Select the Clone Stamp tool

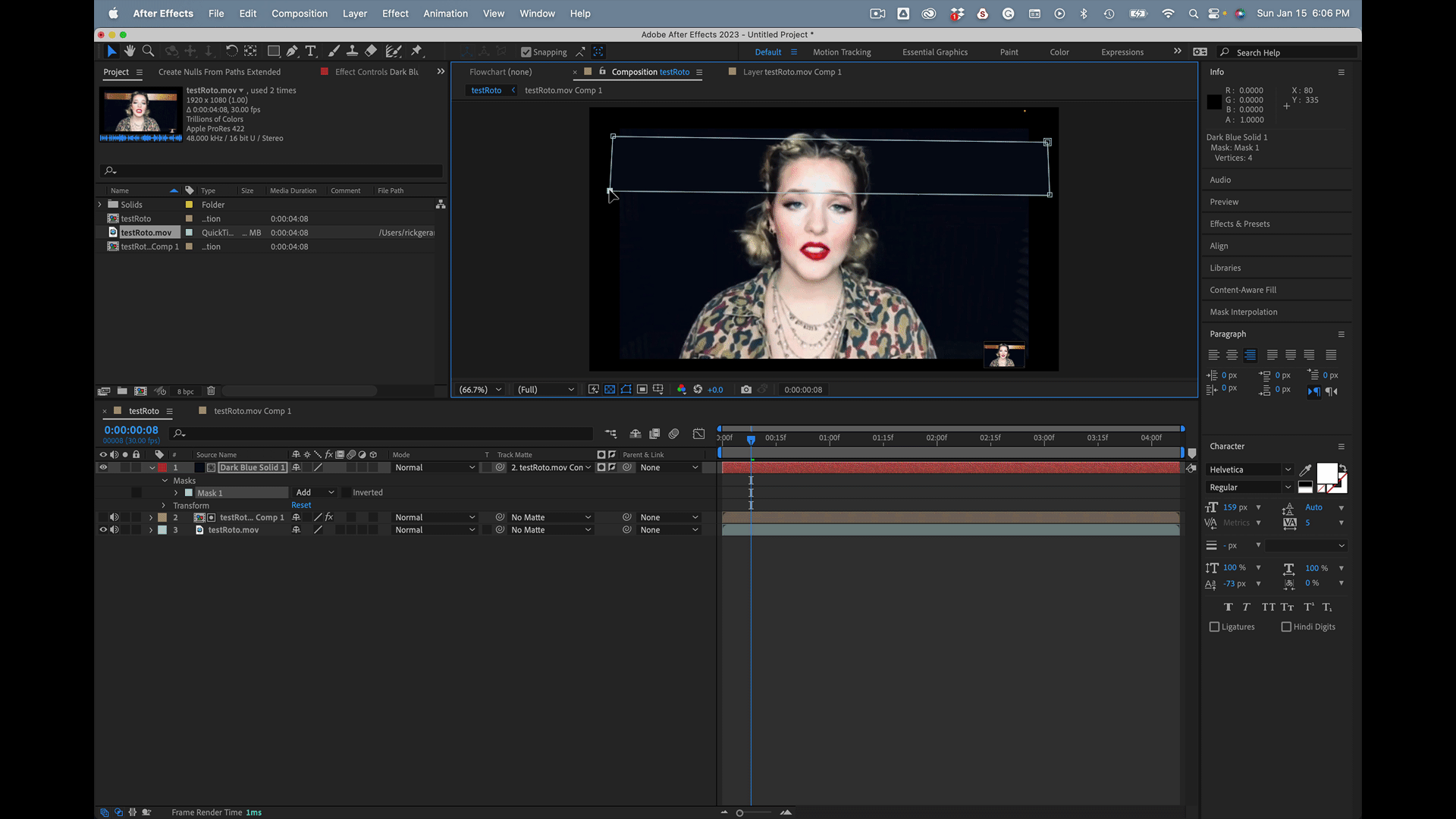pyautogui.click(x=352, y=51)
